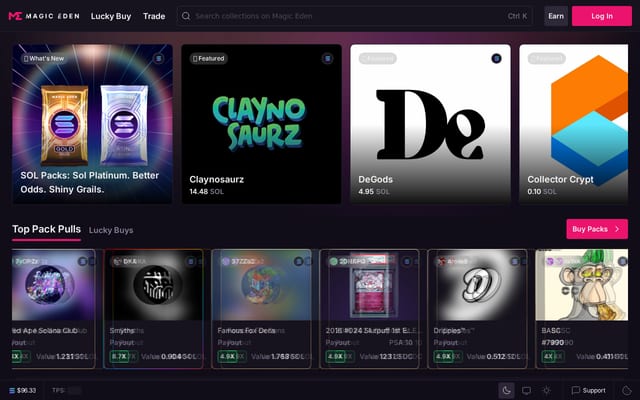Open the Trade menu
The height and width of the screenshot is (400, 640).
click(x=154, y=16)
